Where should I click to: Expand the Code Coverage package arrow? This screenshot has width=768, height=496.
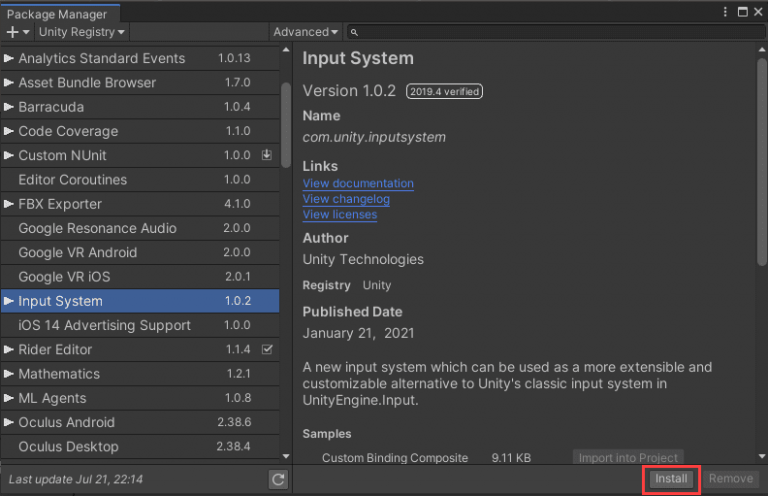coord(8,131)
